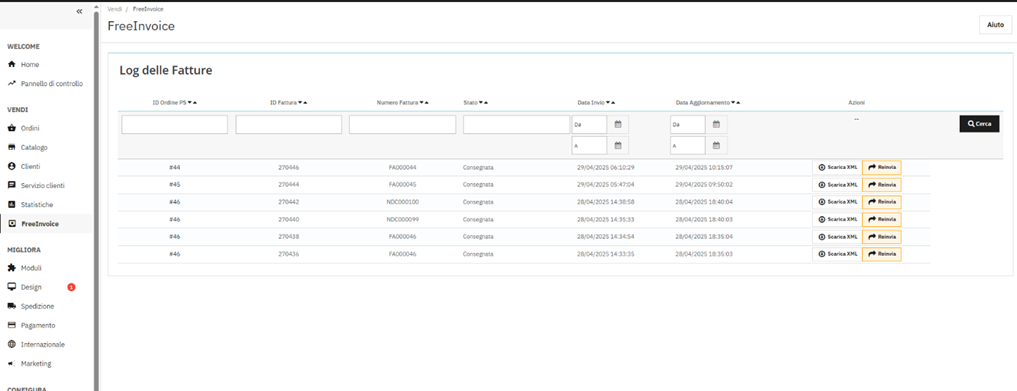
Task: Click Data Invio 'A' date input
Action: pos(589,145)
